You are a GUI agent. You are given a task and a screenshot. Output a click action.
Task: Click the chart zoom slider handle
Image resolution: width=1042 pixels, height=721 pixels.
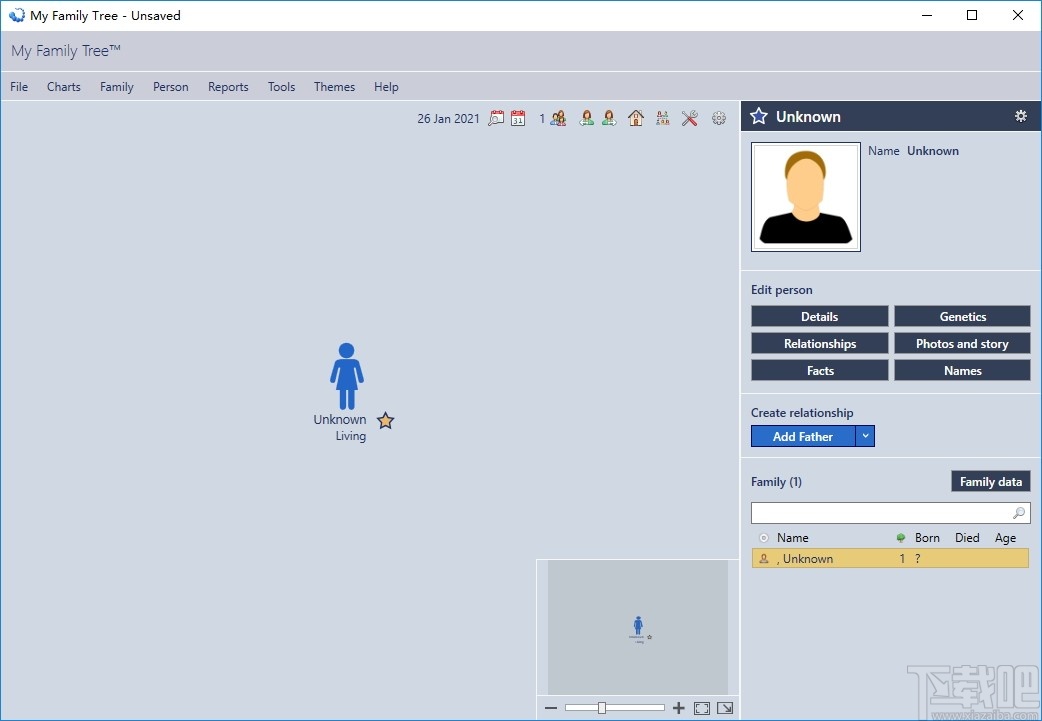[x=601, y=708]
